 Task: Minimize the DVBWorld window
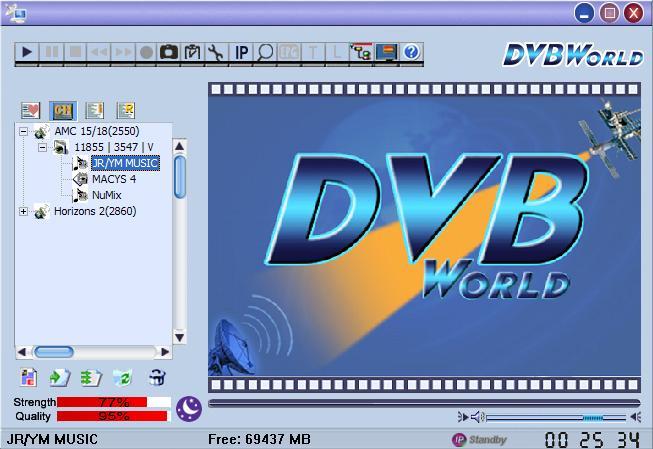click(x=584, y=13)
